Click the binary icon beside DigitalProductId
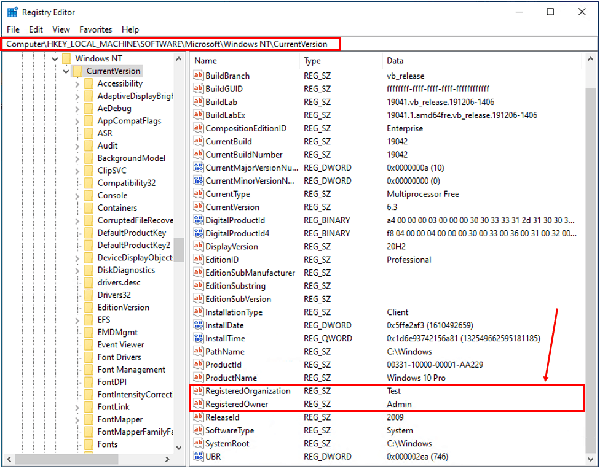The width and height of the screenshot is (600, 469). (x=198, y=219)
